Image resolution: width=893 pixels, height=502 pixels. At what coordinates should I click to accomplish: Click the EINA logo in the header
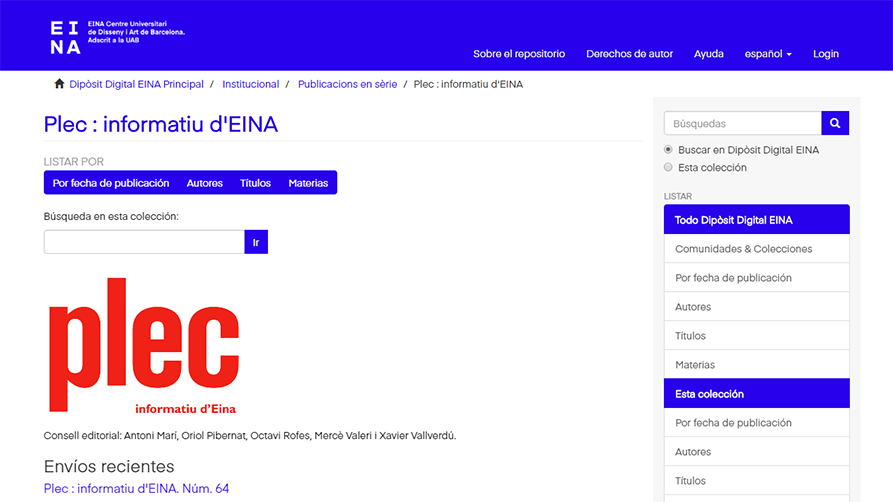tap(117, 38)
